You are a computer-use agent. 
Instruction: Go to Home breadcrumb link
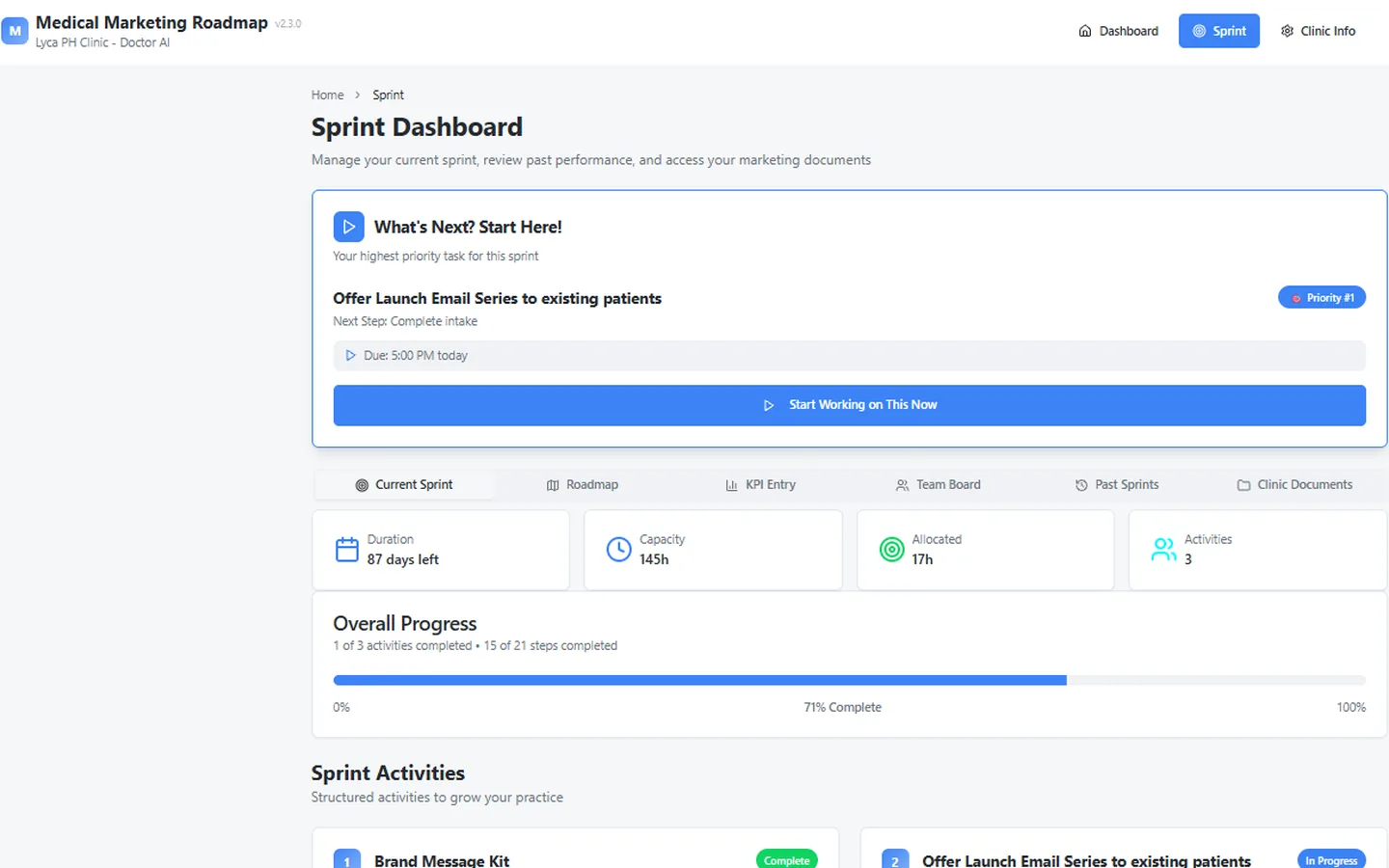(327, 95)
